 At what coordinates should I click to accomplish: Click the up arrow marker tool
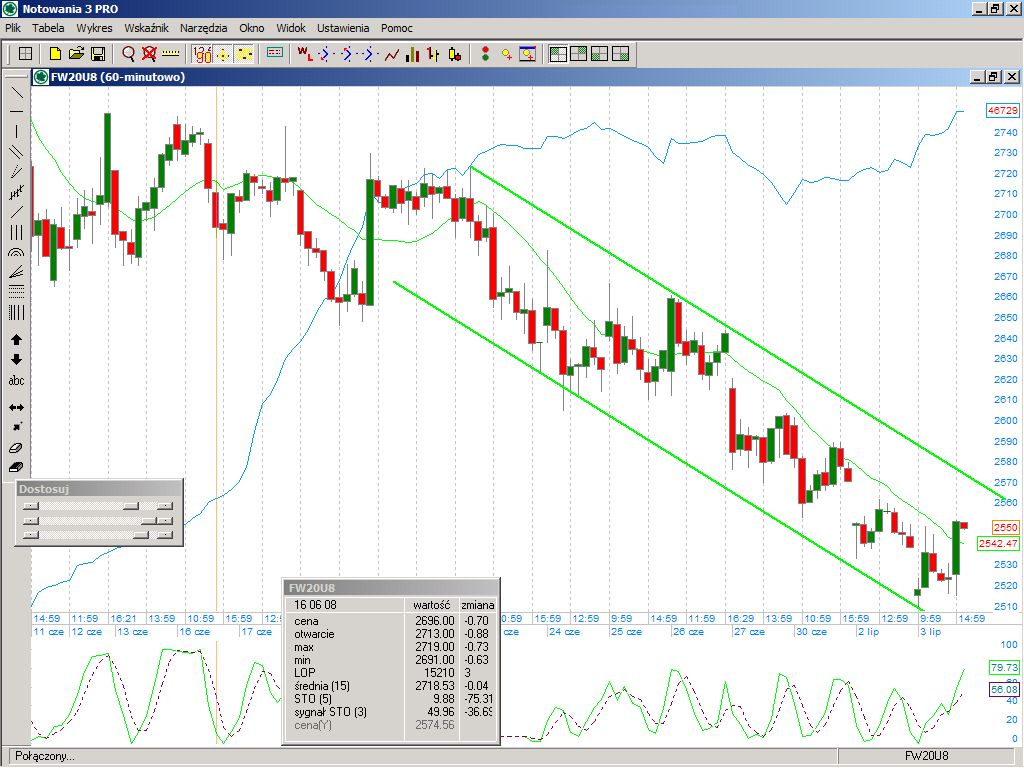(x=16, y=340)
